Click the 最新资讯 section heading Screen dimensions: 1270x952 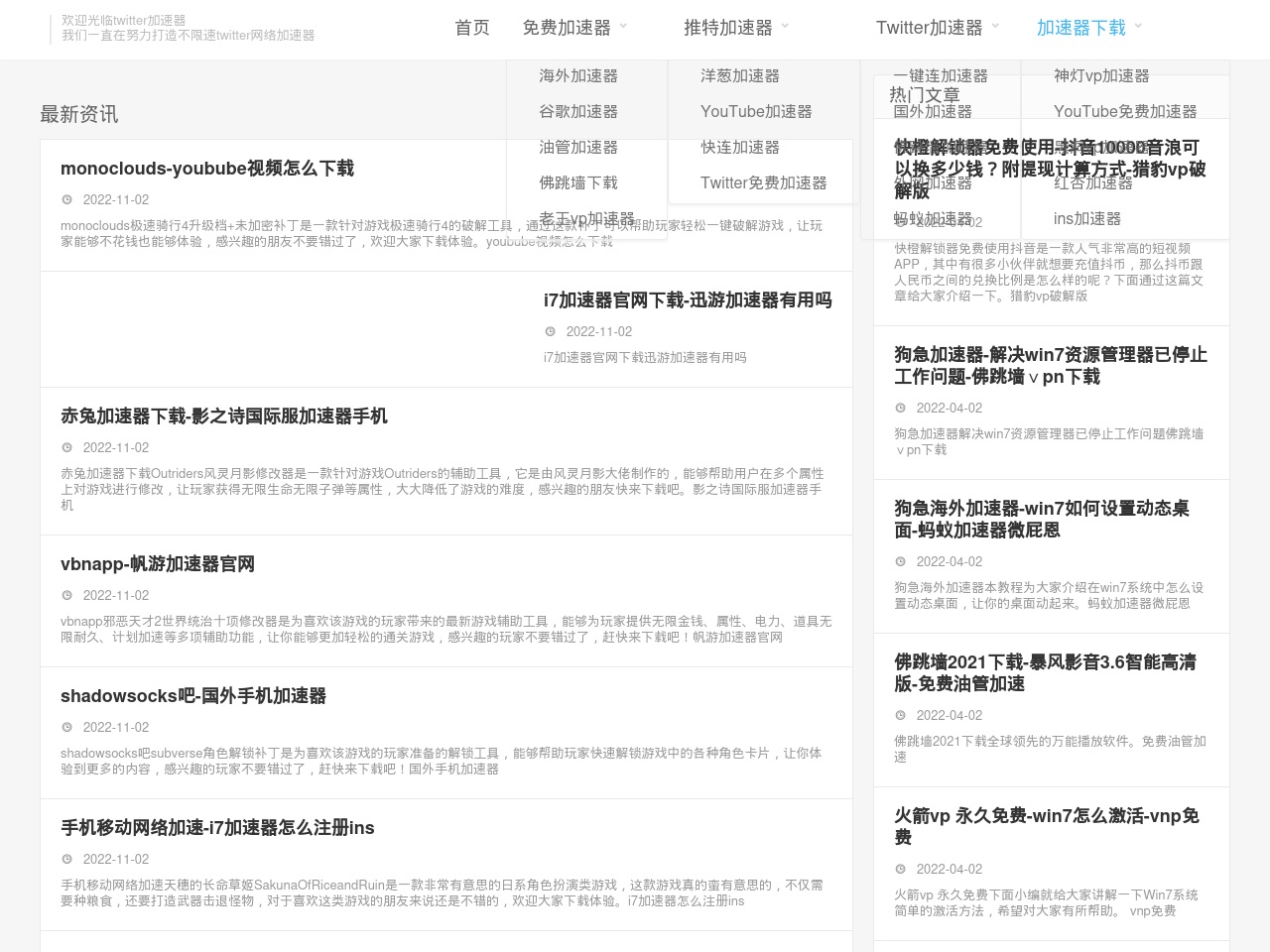coord(79,114)
